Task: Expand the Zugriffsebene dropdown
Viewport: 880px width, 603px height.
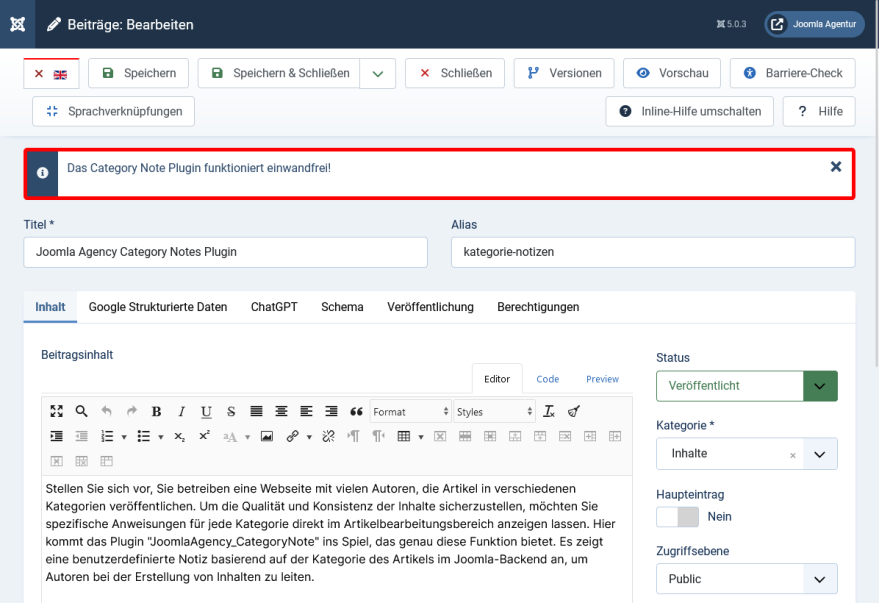Action: point(746,579)
